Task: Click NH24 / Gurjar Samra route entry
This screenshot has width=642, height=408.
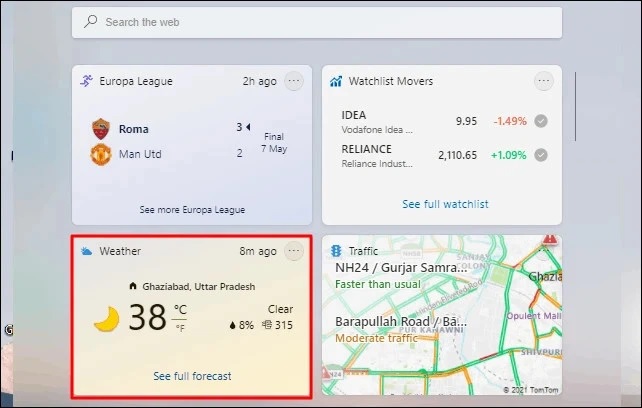Action: pos(401,268)
